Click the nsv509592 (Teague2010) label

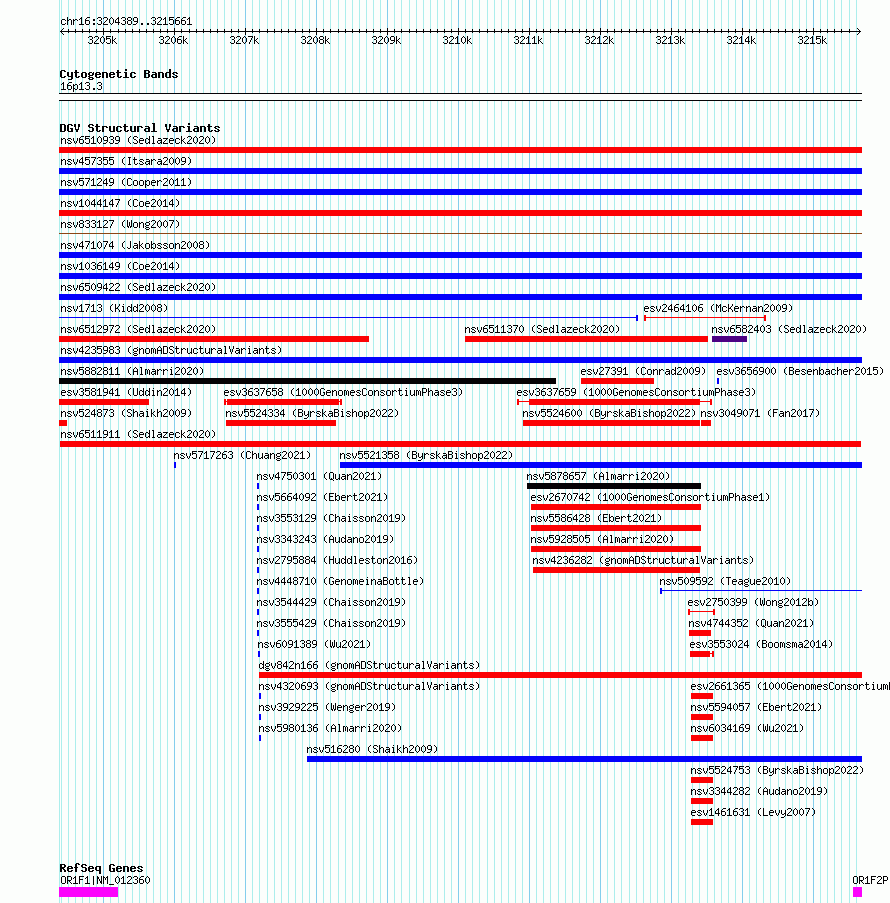tap(725, 582)
